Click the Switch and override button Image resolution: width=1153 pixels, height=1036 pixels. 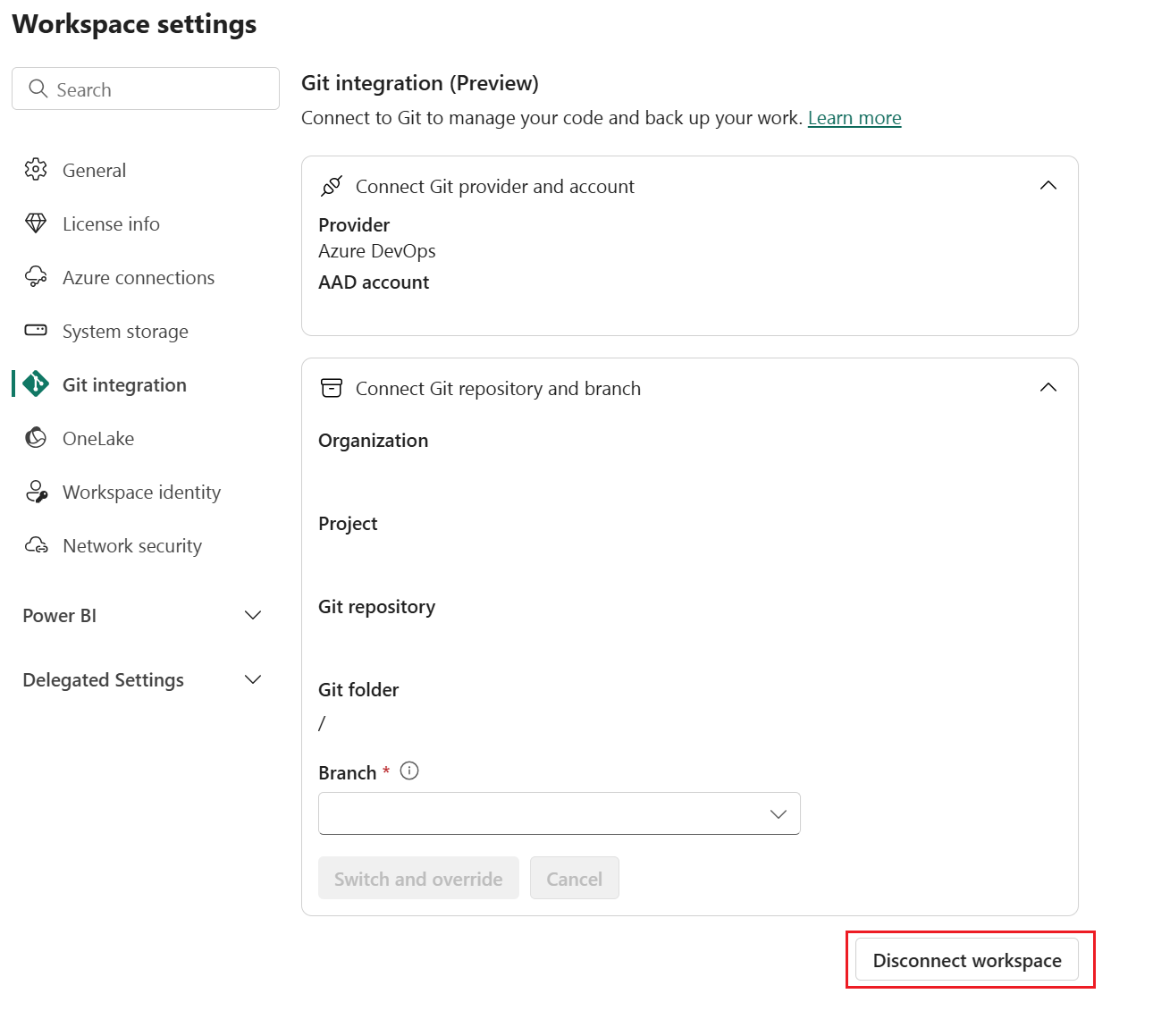tap(418, 879)
